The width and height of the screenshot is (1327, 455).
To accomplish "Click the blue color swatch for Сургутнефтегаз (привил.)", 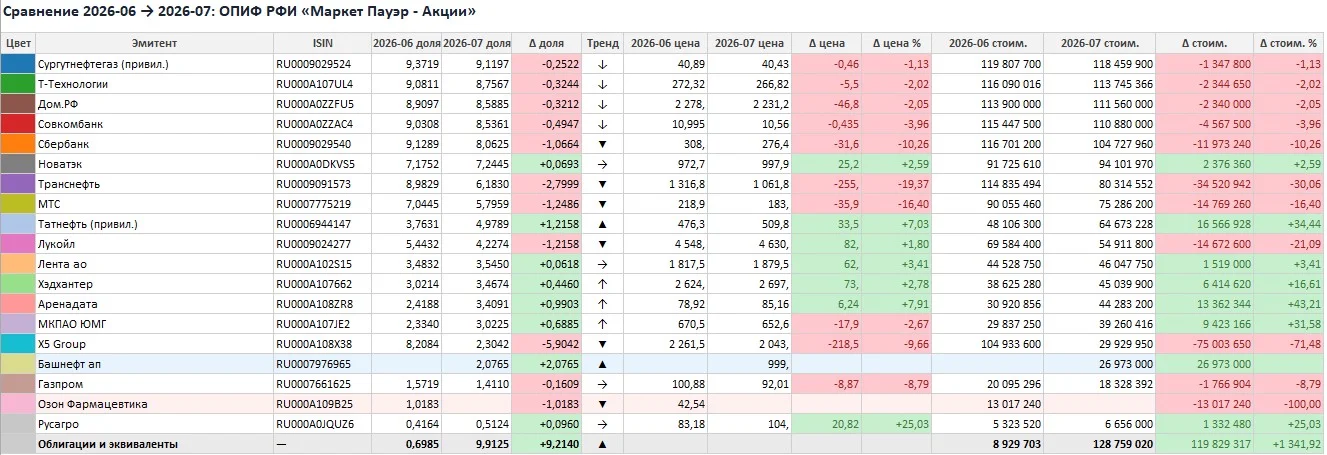I will [x=18, y=63].
